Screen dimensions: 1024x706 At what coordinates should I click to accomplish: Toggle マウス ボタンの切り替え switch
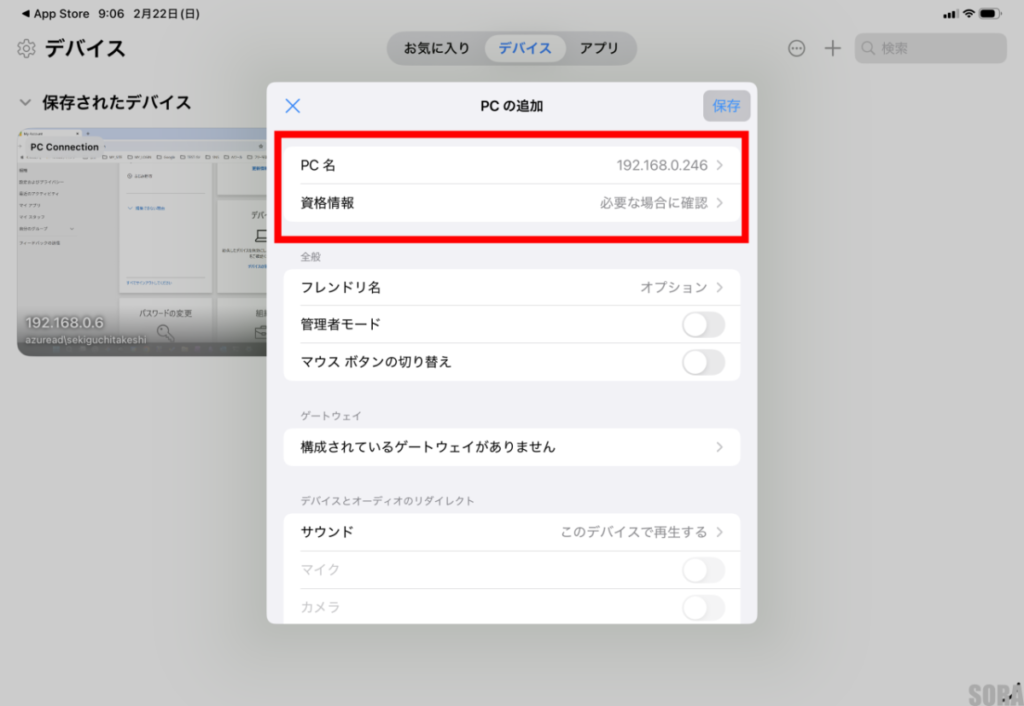(703, 362)
